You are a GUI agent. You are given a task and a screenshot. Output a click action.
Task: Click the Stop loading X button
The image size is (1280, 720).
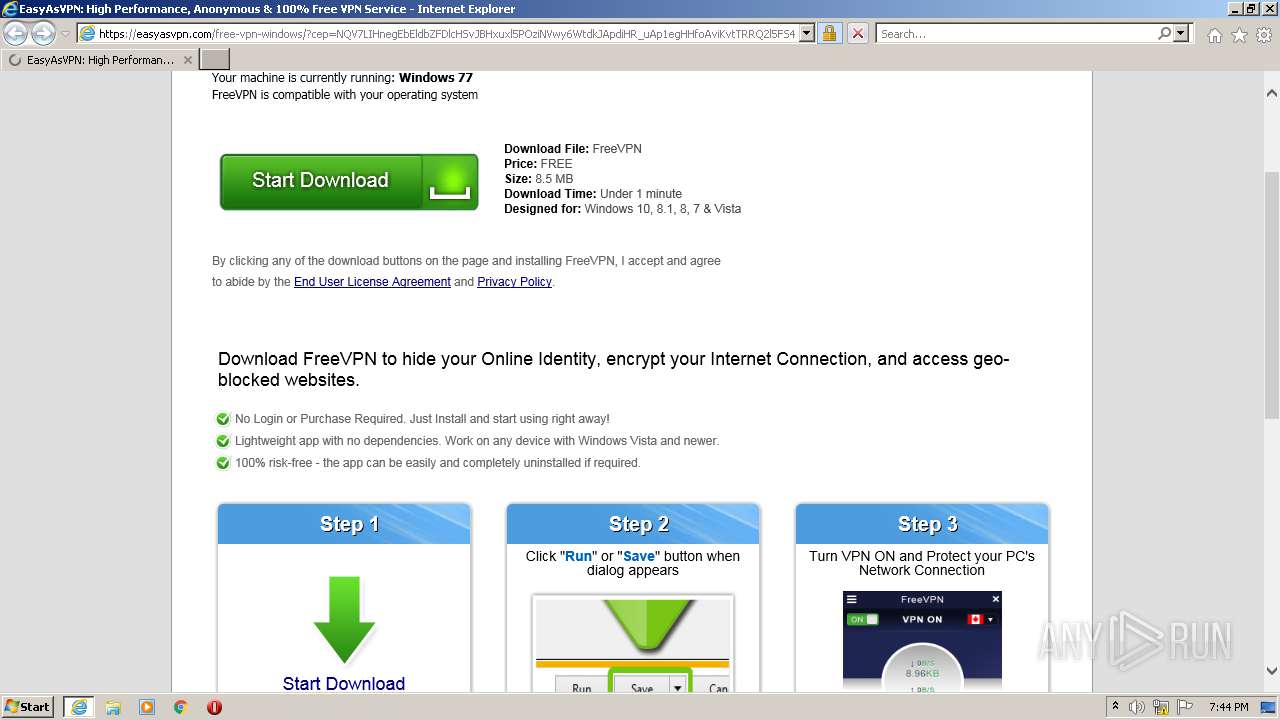[x=857, y=33]
